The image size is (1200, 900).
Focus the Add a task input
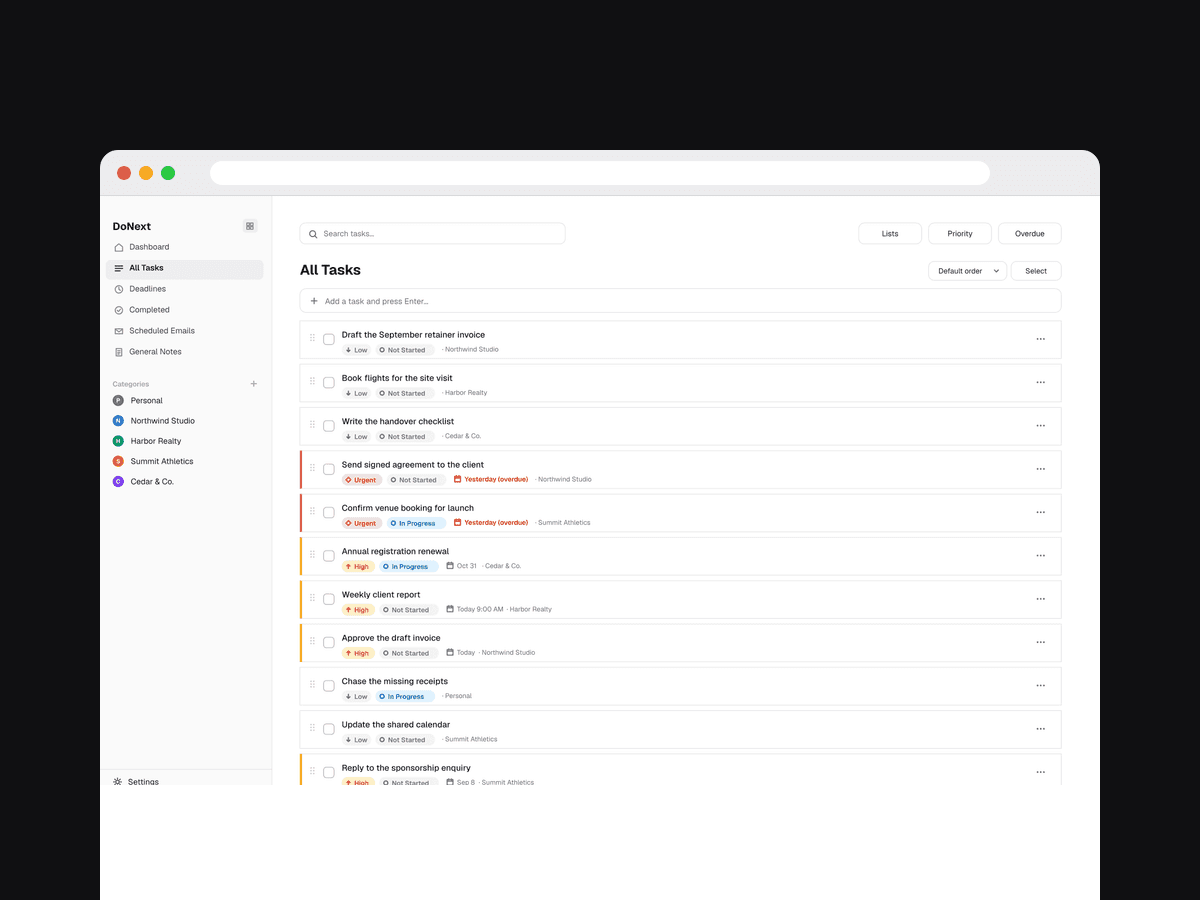[x=680, y=301]
